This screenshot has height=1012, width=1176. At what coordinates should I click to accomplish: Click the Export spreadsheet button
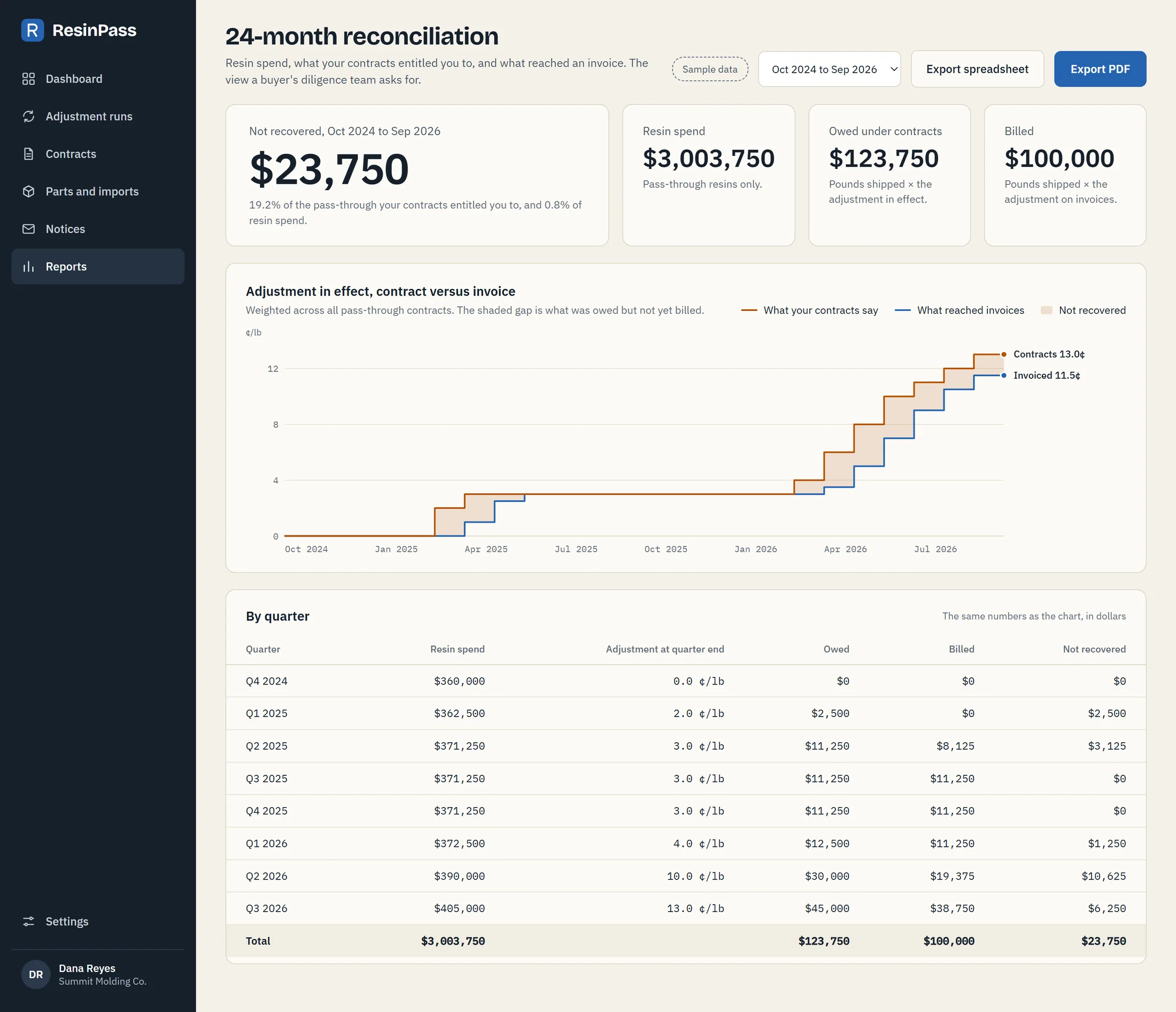(x=977, y=69)
